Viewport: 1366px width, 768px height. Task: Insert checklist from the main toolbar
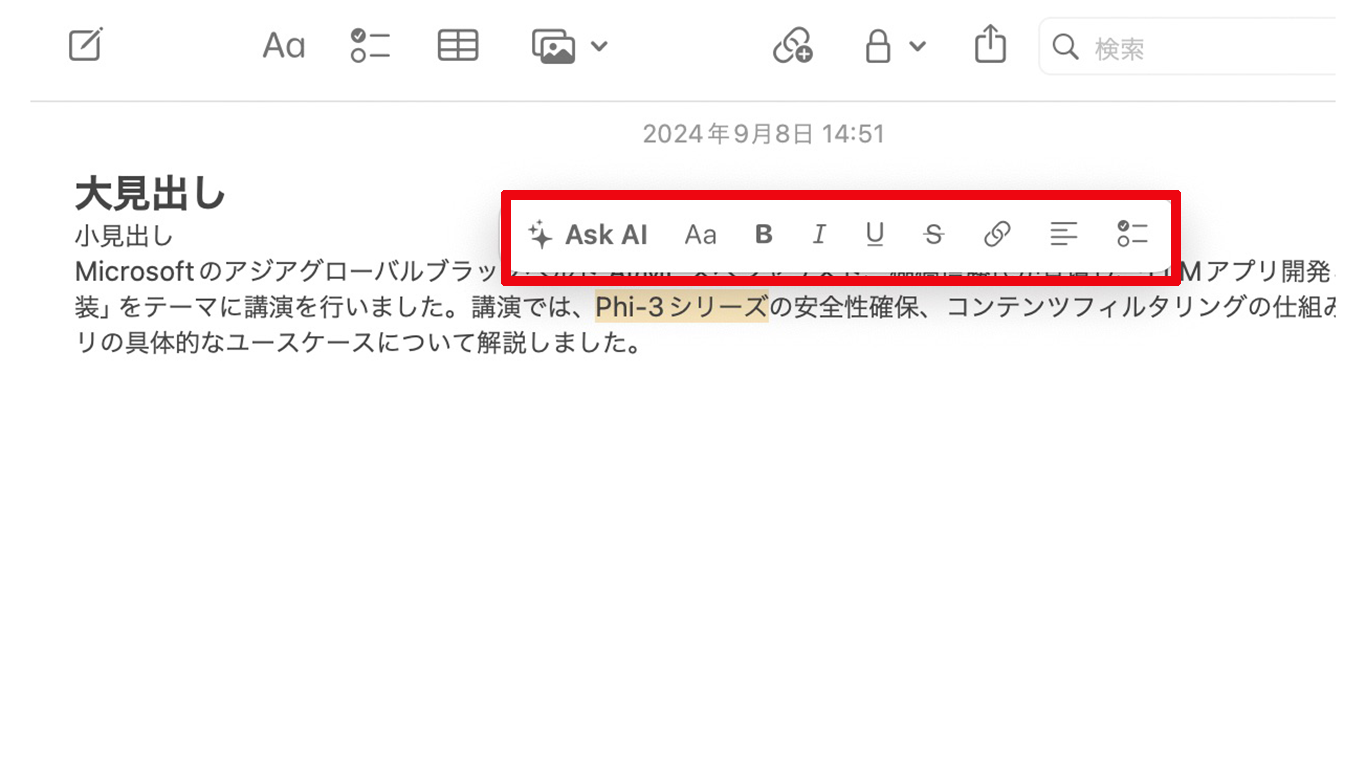point(370,46)
